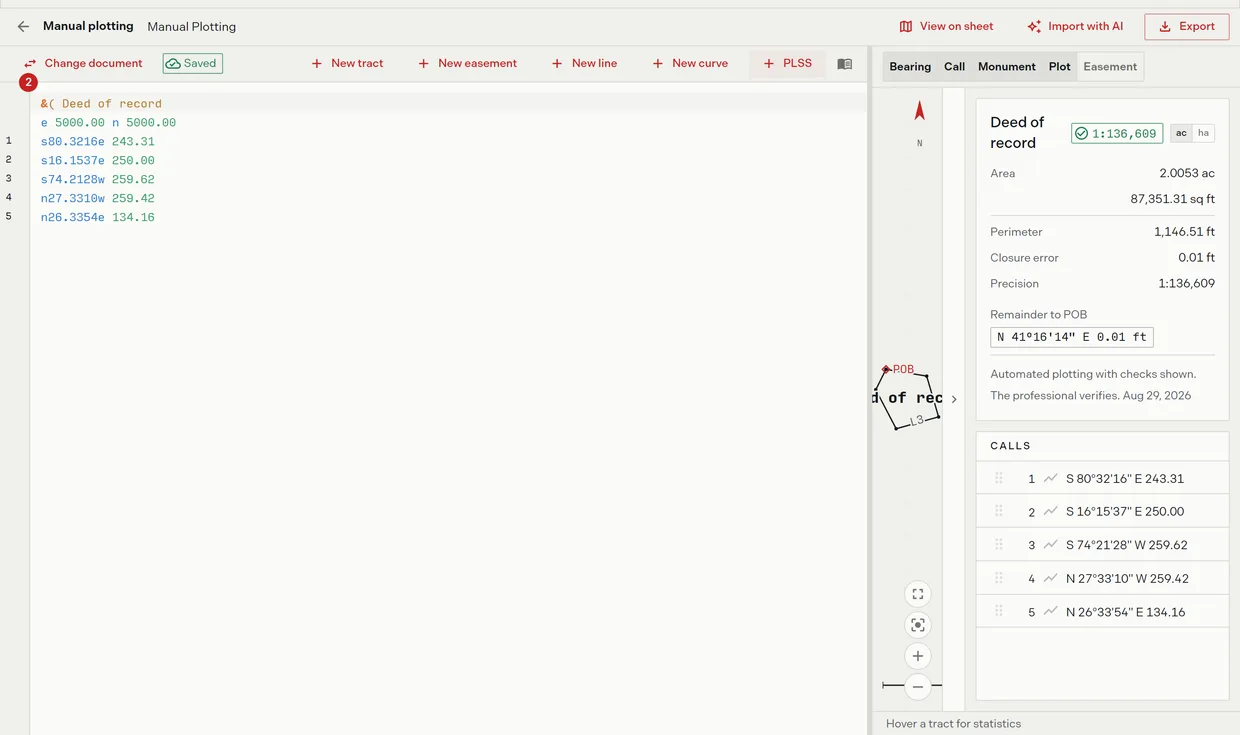This screenshot has height=735, width=1240.
Task: Grab drag handle of call 1
Action: 998,478
